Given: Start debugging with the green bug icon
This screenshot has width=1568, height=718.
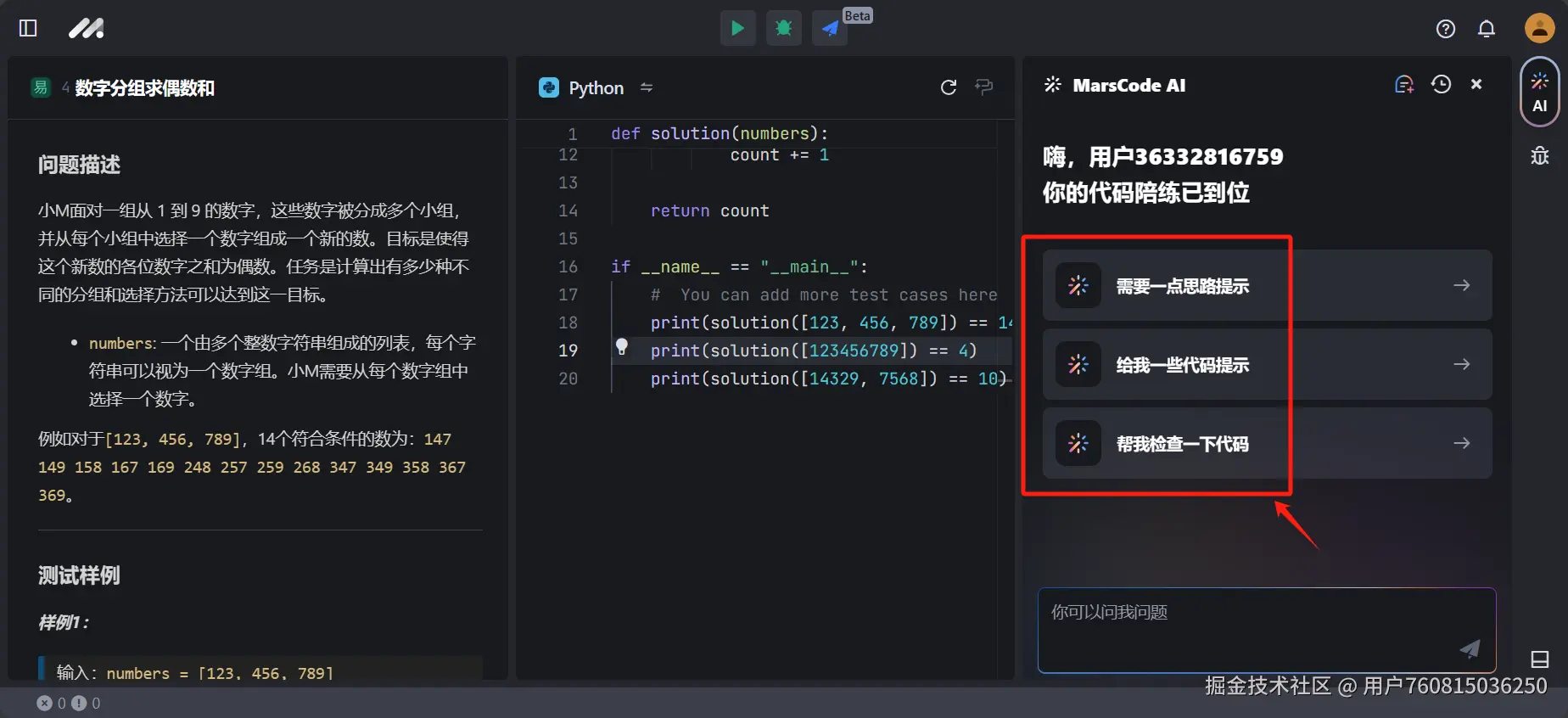Looking at the screenshot, I should (783, 28).
